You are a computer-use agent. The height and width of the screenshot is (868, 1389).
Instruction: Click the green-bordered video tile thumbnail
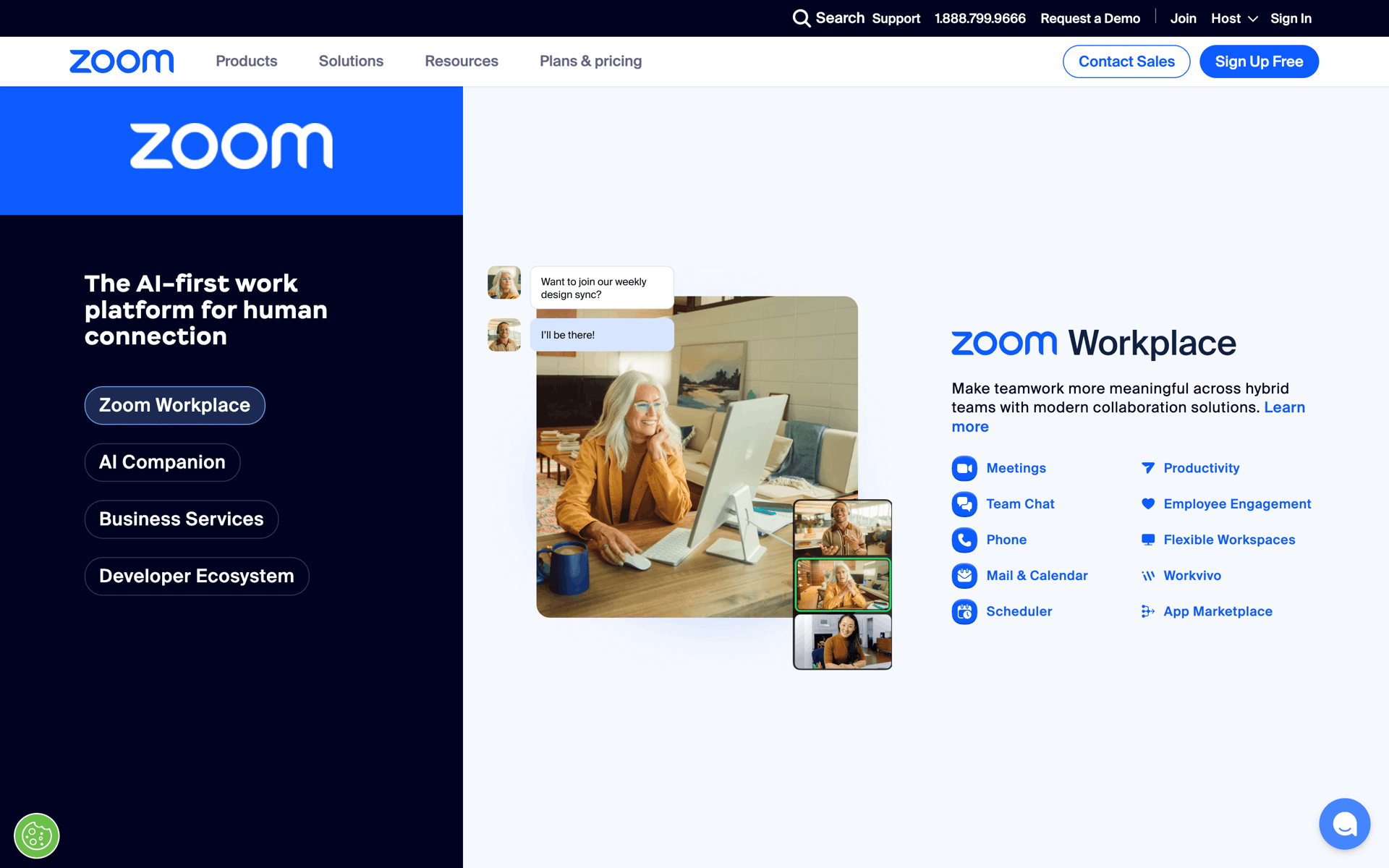pyautogui.click(x=843, y=584)
